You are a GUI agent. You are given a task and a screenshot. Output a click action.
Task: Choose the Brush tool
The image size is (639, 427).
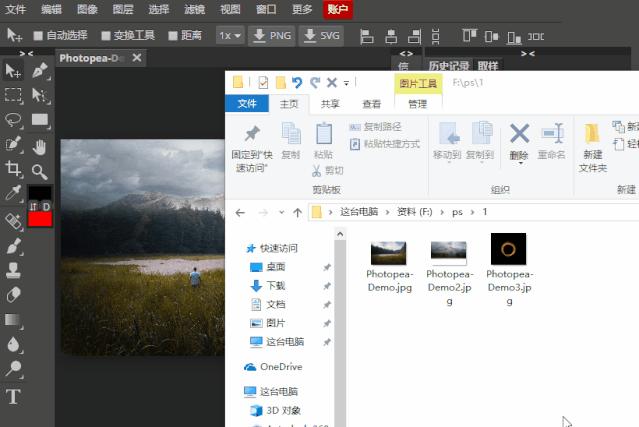pyautogui.click(x=13, y=246)
